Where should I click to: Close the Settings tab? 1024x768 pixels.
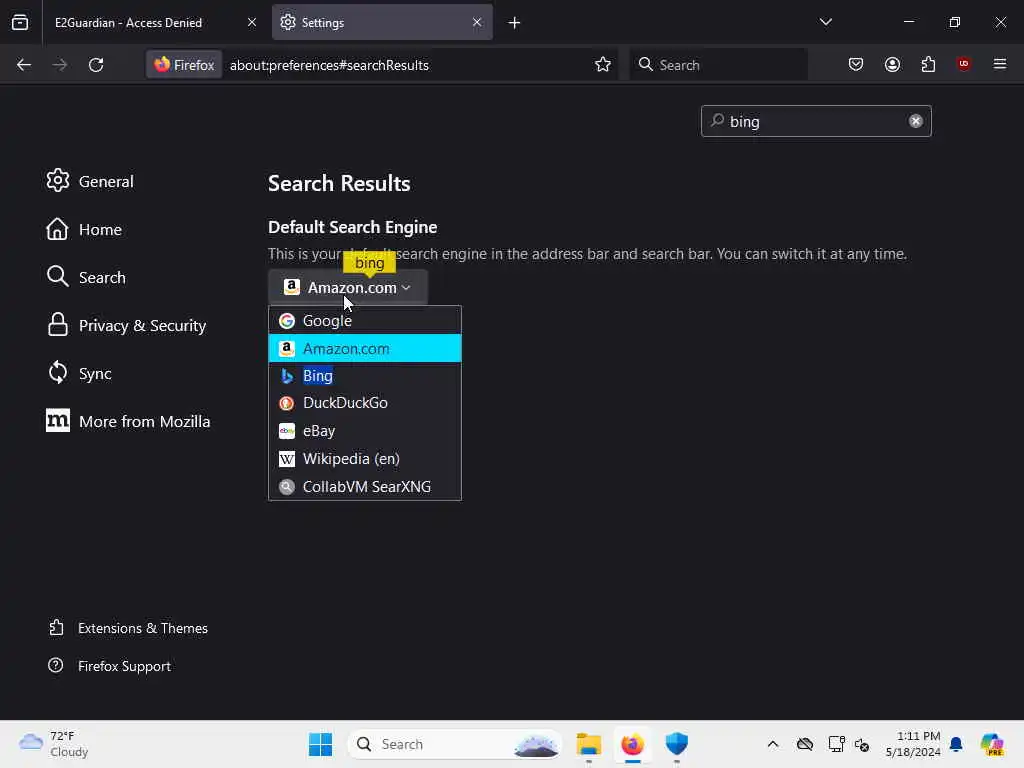[x=477, y=22]
